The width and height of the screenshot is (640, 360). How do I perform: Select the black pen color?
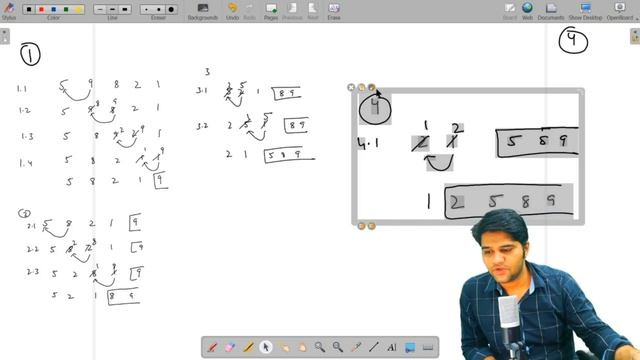pyautogui.click(x=29, y=9)
